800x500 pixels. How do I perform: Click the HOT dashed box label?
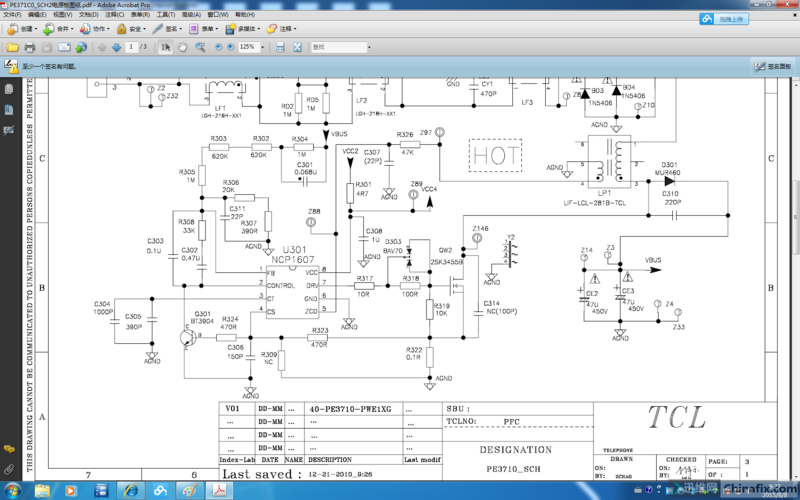click(495, 155)
